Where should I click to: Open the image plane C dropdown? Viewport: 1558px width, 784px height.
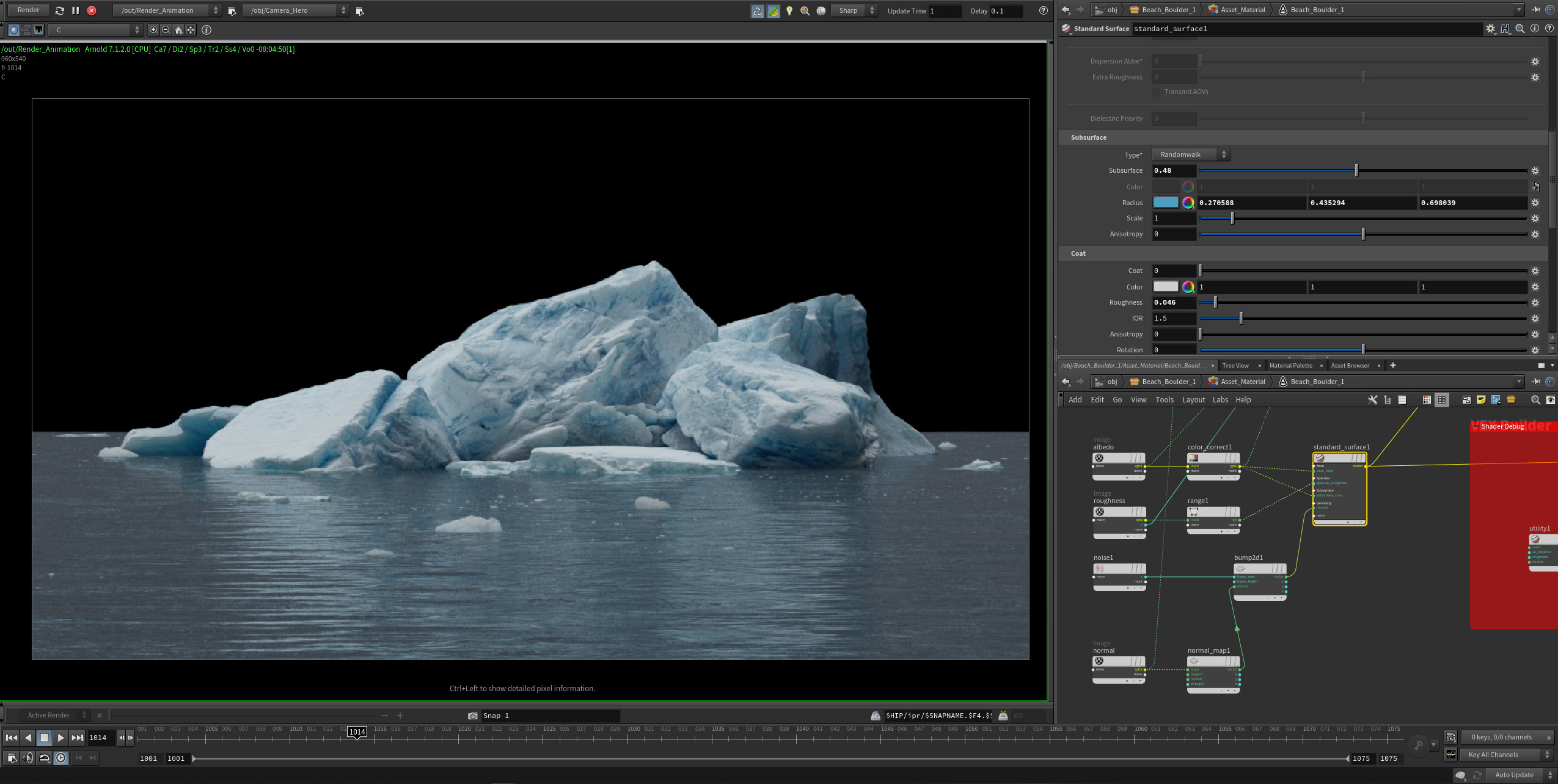95,30
